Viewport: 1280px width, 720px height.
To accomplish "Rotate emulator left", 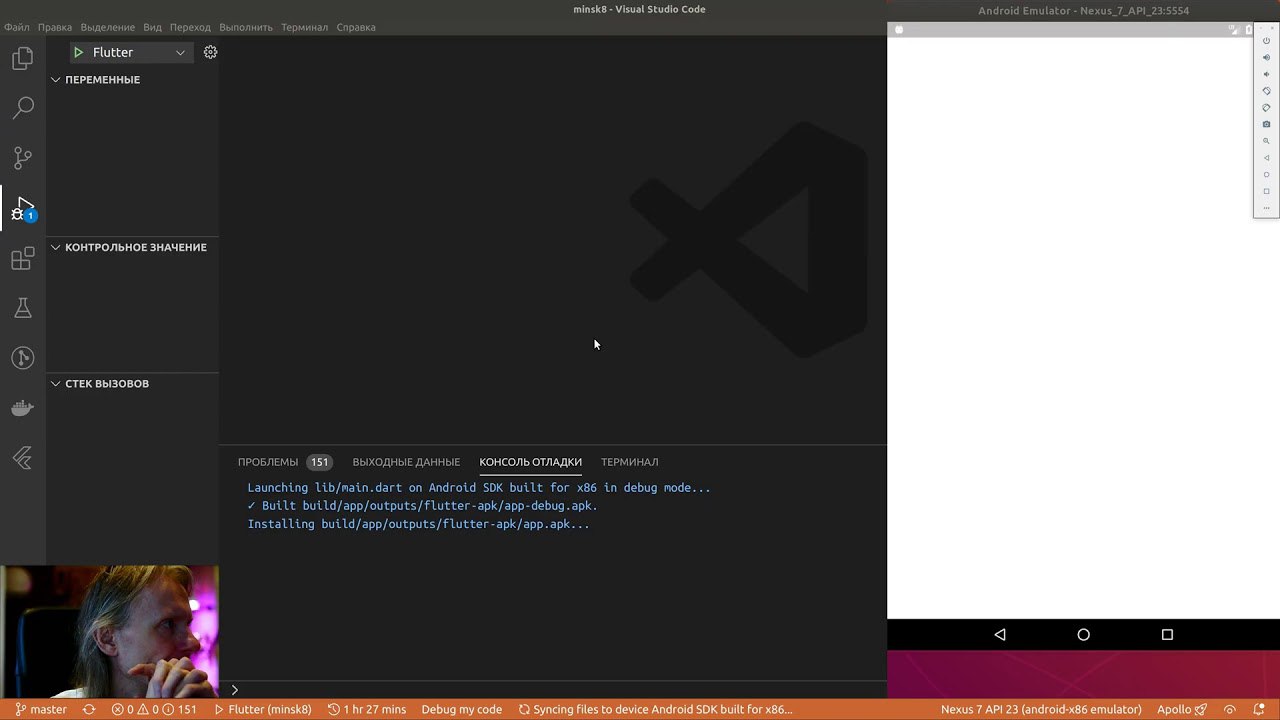I will pyautogui.click(x=1266, y=91).
